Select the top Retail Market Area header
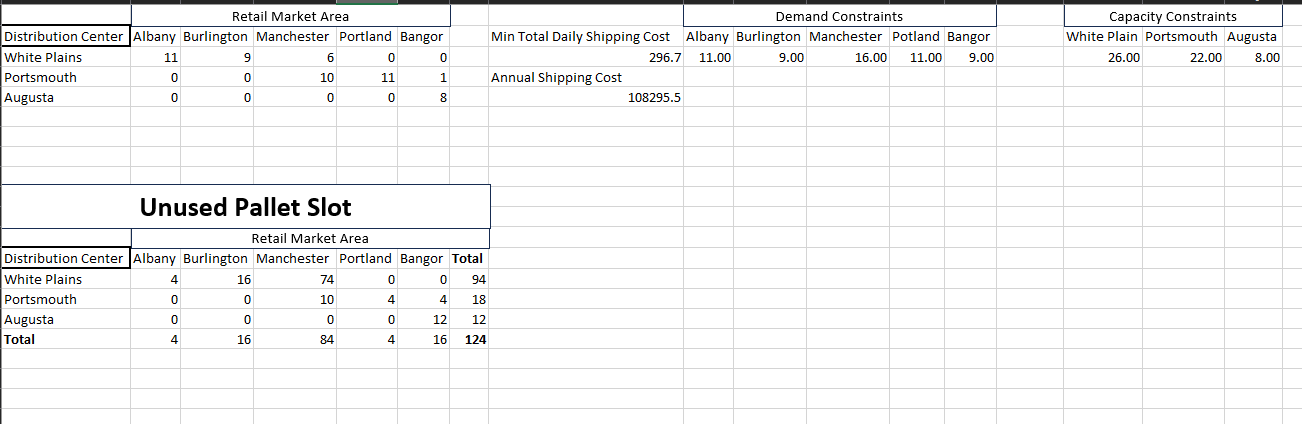 (x=290, y=16)
